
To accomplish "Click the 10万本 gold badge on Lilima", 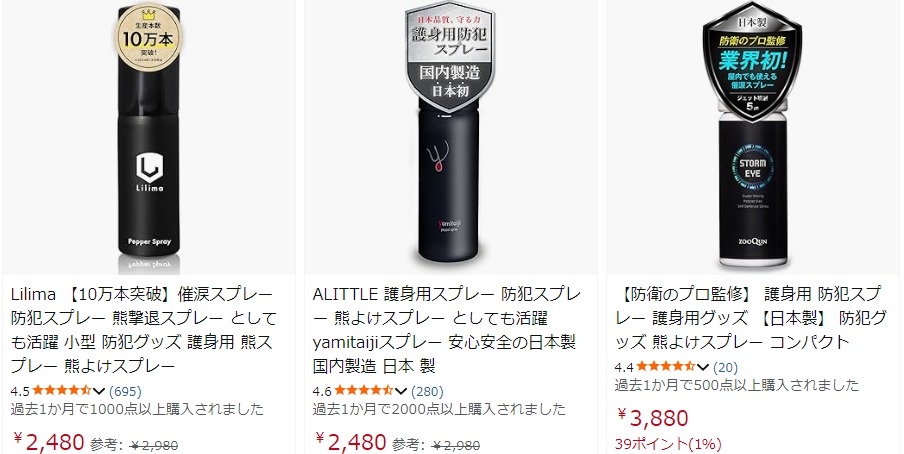I will point(149,39).
